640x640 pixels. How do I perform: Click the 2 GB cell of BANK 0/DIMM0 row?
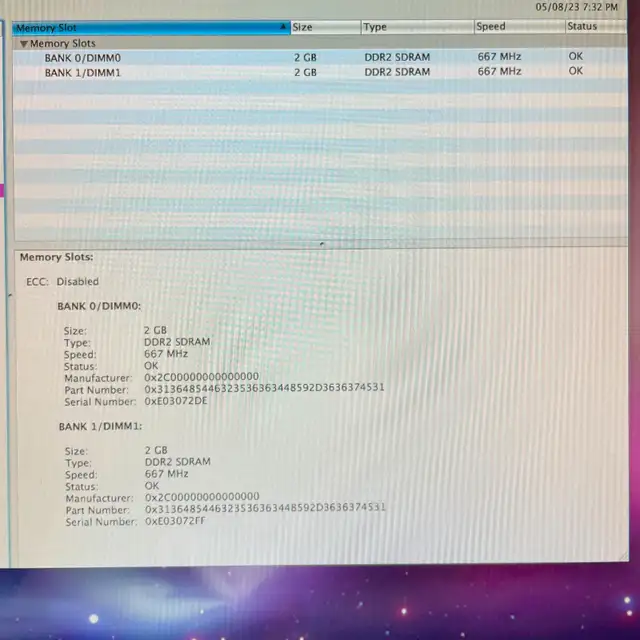(x=305, y=58)
